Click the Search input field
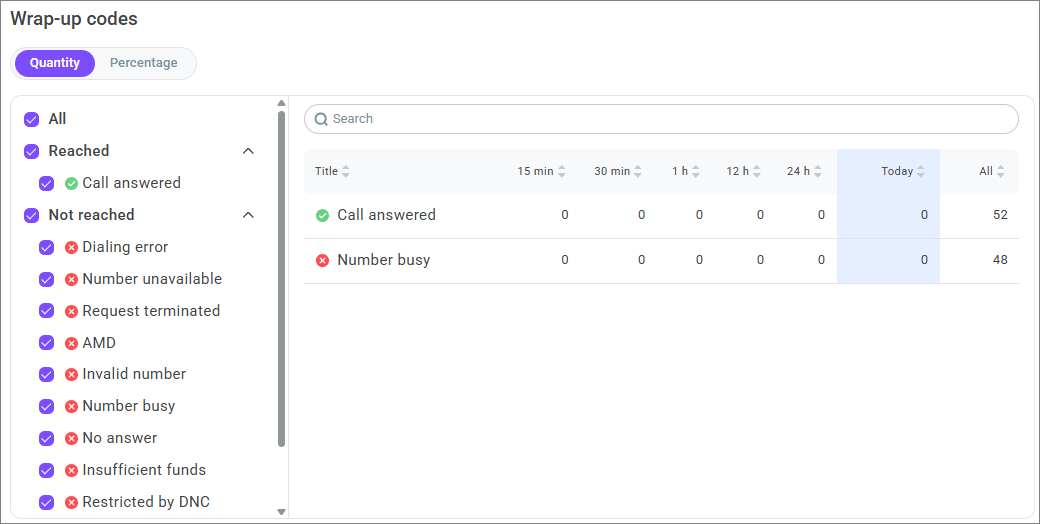 click(661, 119)
